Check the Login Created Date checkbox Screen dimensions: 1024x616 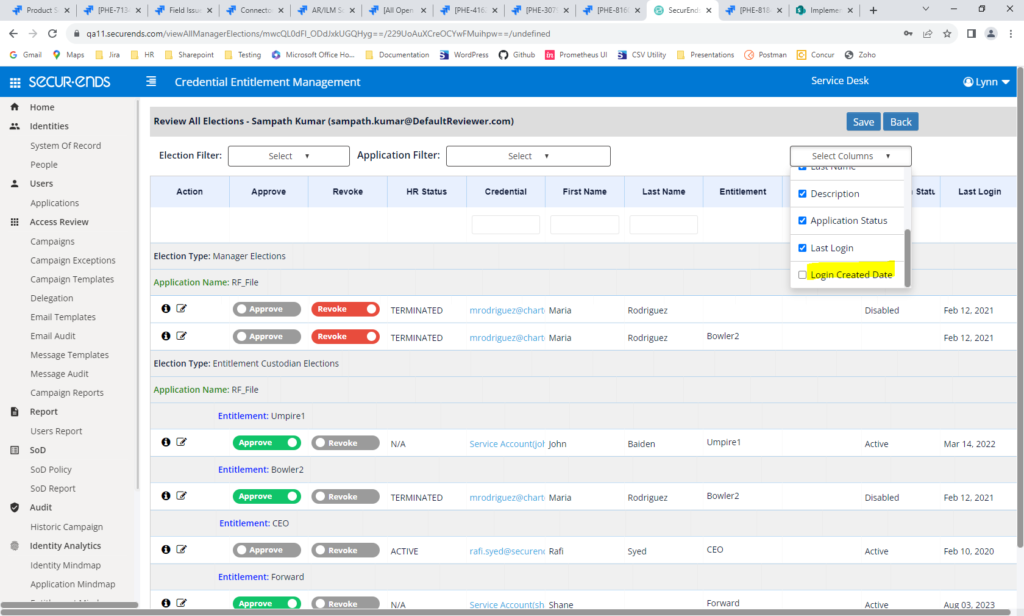click(802, 275)
